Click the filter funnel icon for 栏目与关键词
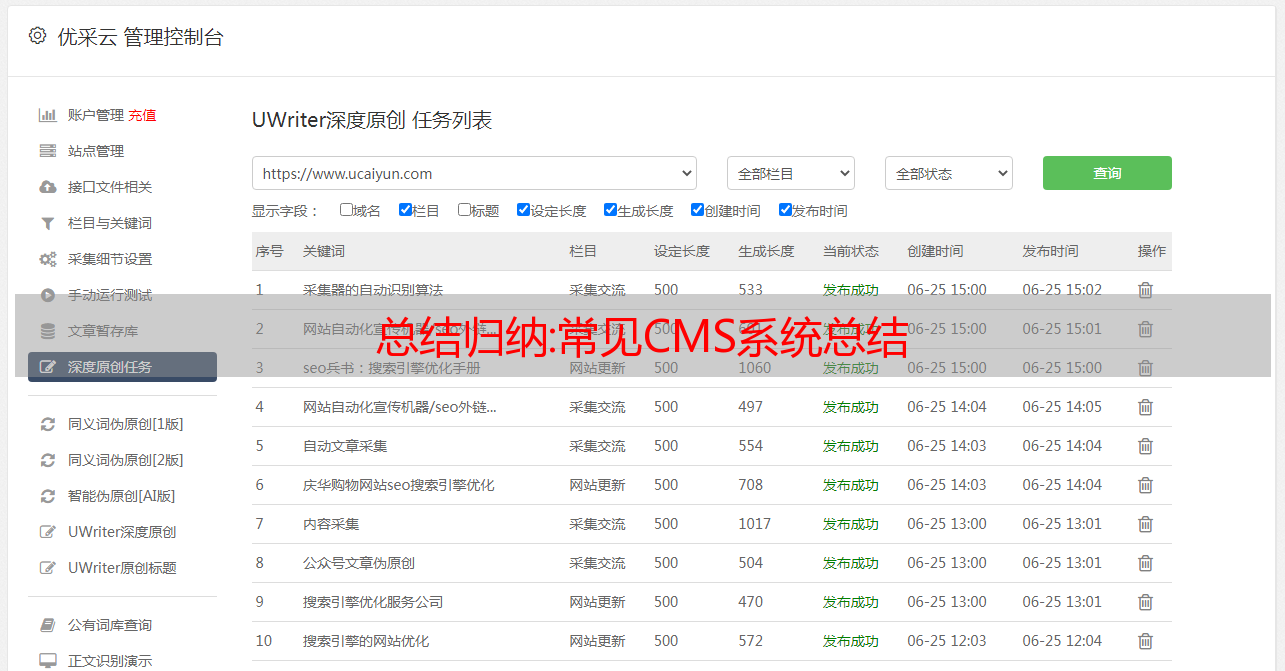1285x671 pixels. coord(47,223)
